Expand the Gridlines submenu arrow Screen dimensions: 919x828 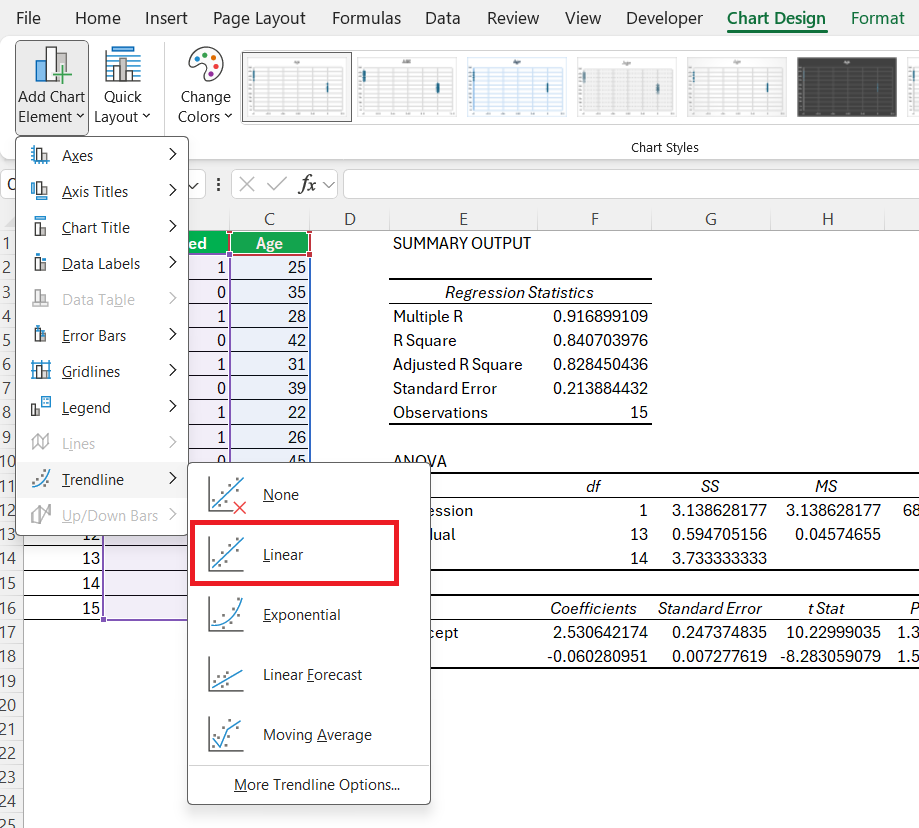click(x=172, y=370)
